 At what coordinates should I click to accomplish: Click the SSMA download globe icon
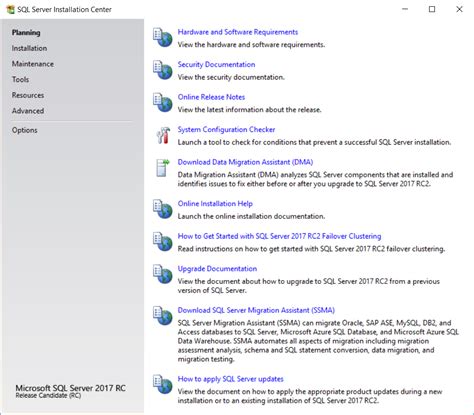point(163,316)
